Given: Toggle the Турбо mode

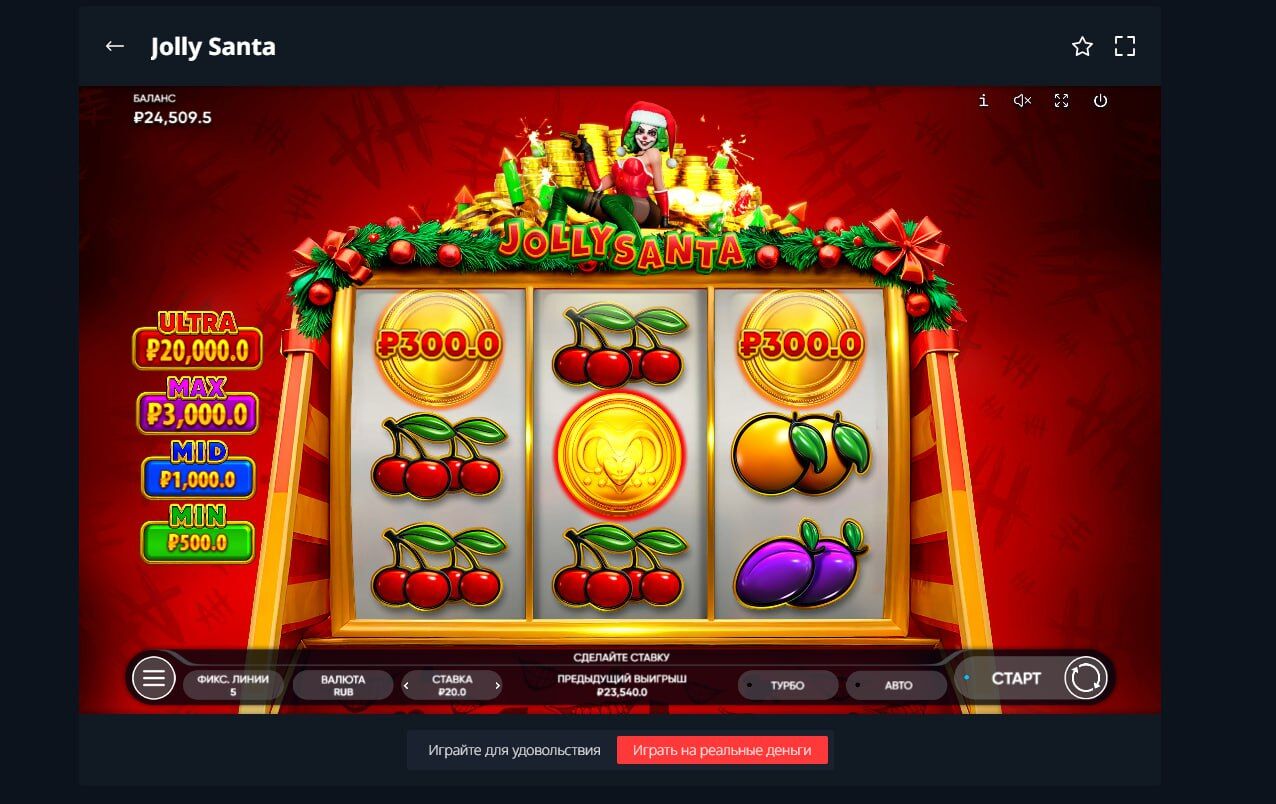Looking at the screenshot, I should (x=788, y=685).
